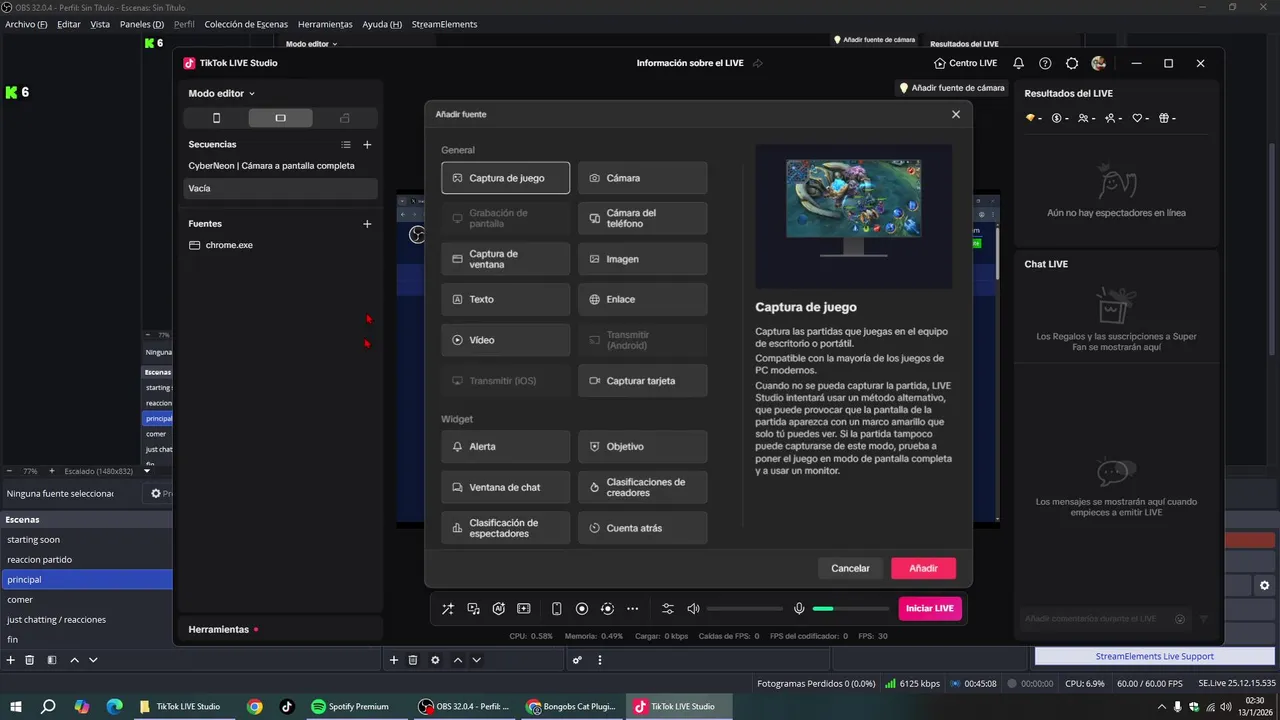This screenshot has width=1280, height=720.
Task: Adjust the speaker volume slider
Action: [x=744, y=608]
